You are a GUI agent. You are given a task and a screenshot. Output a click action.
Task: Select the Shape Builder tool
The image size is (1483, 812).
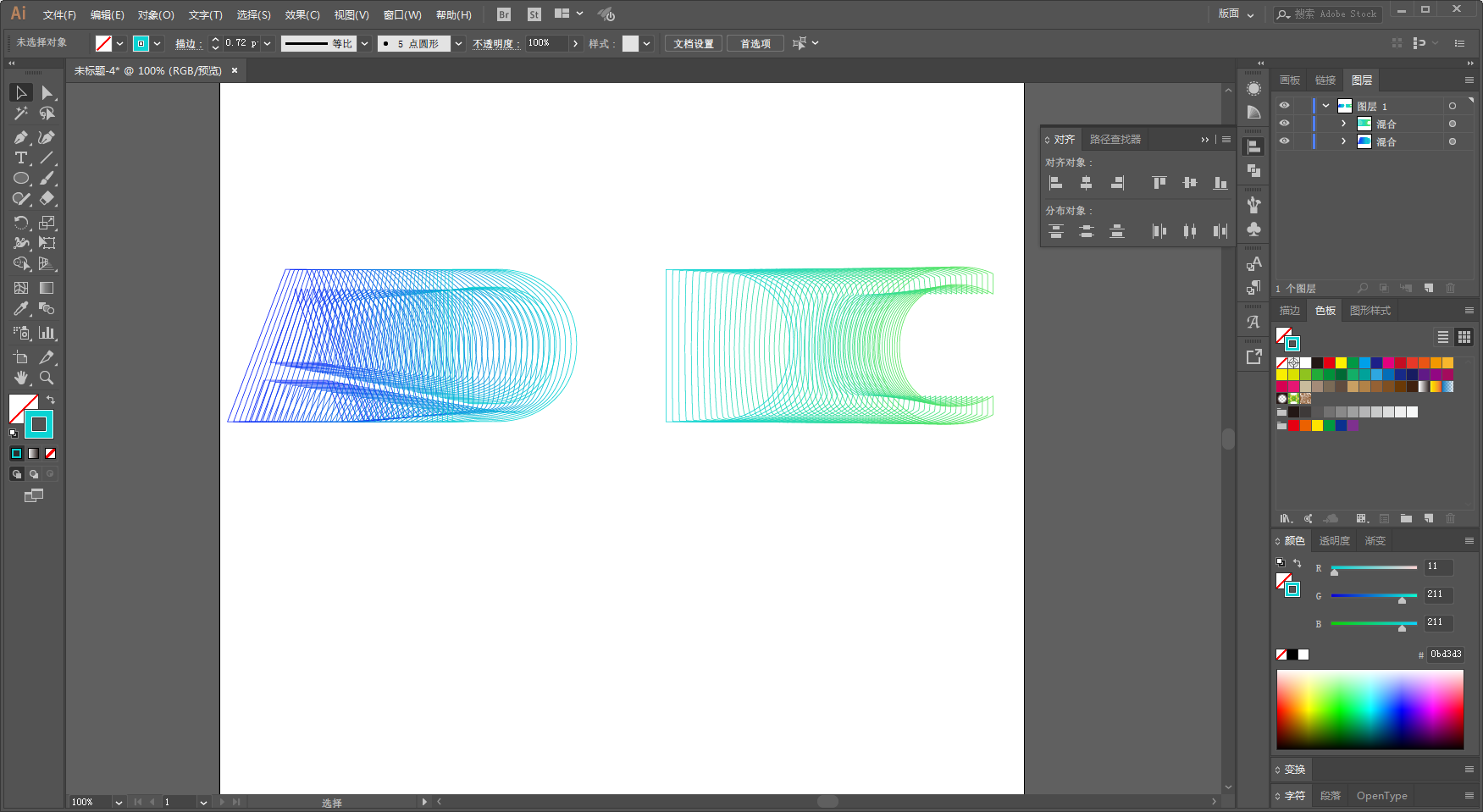(x=21, y=264)
